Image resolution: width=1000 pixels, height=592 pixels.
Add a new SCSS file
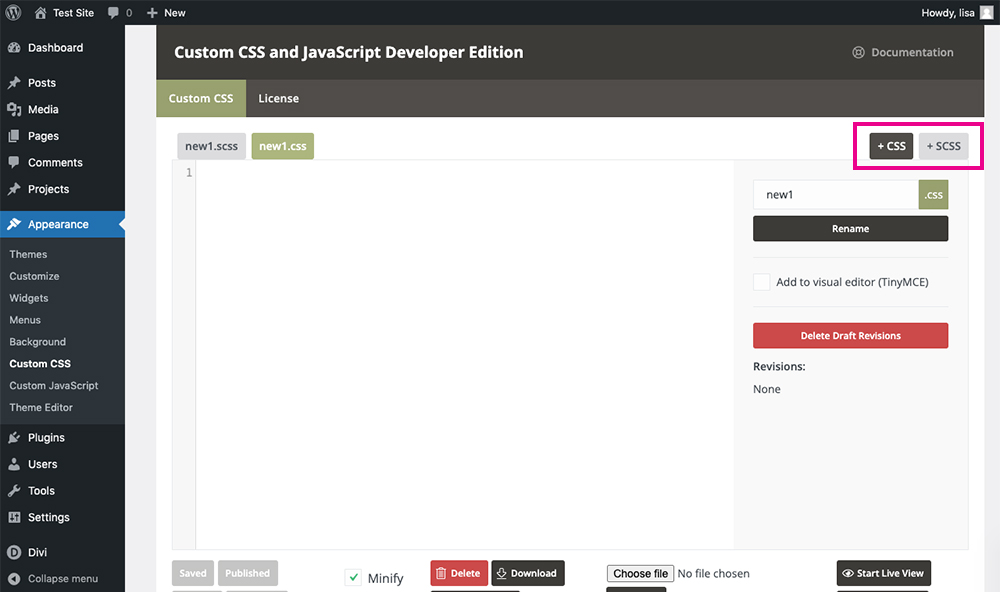click(x=943, y=146)
